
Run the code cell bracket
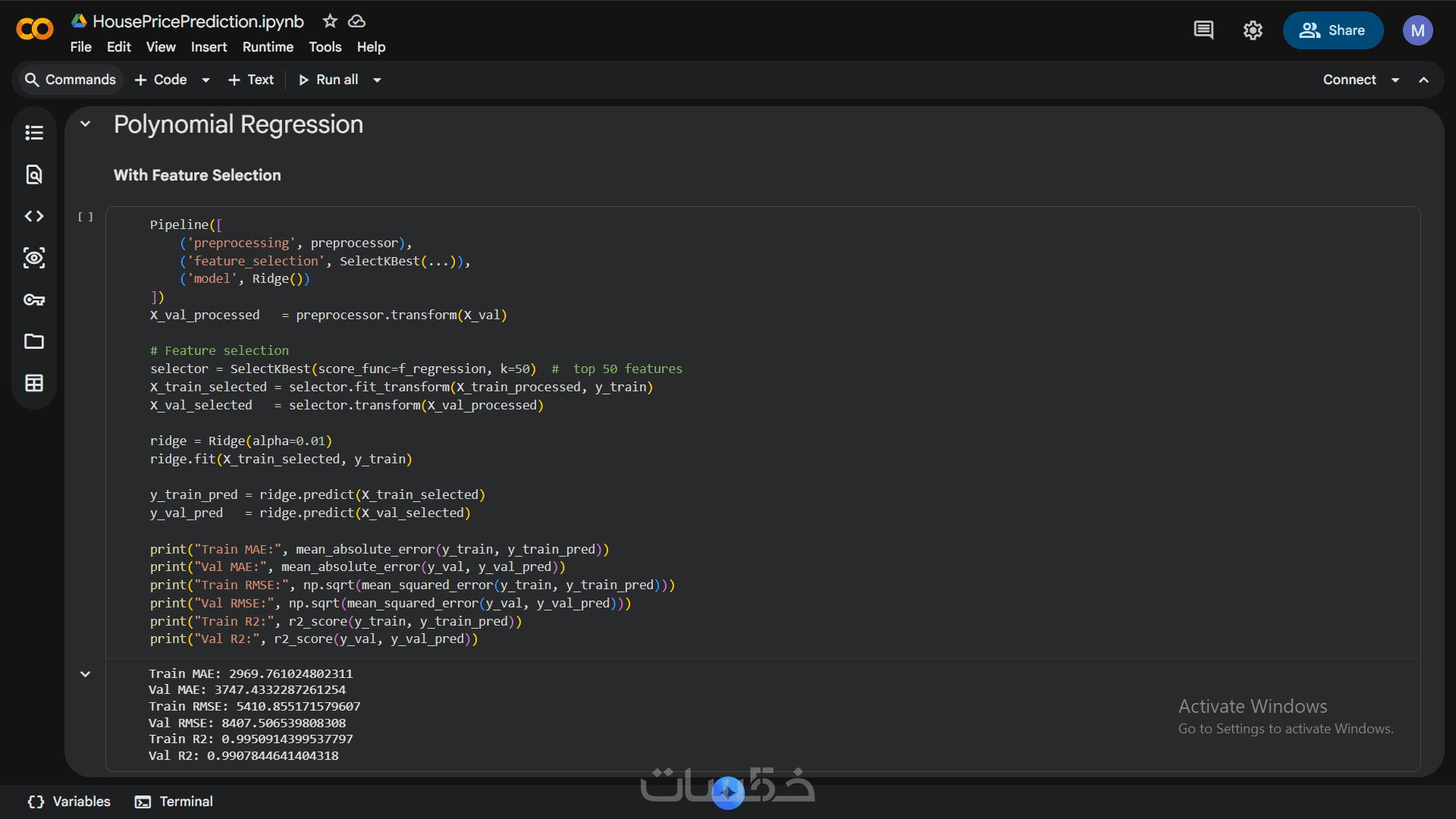(x=86, y=217)
